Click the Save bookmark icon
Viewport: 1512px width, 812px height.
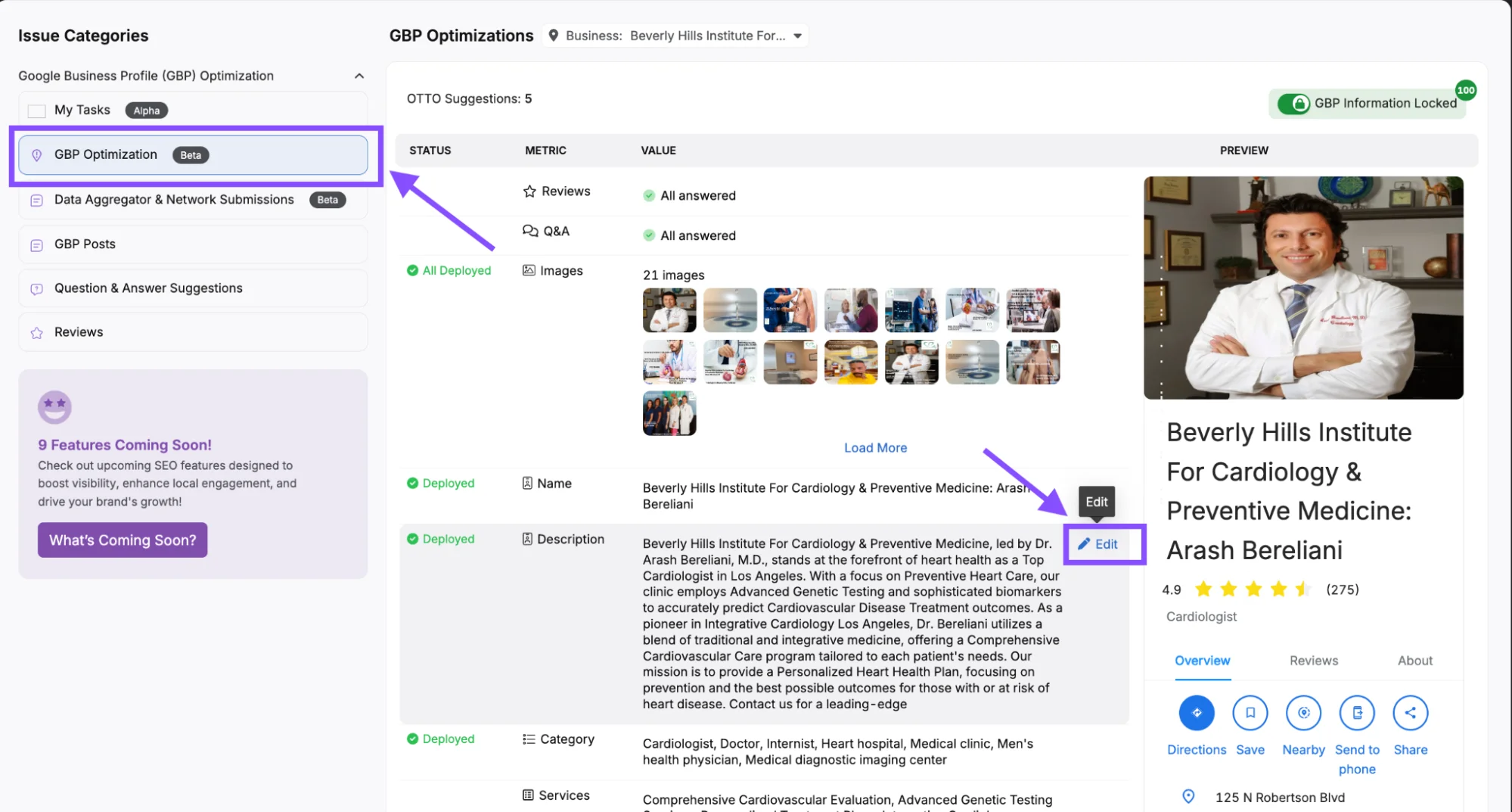1250,712
